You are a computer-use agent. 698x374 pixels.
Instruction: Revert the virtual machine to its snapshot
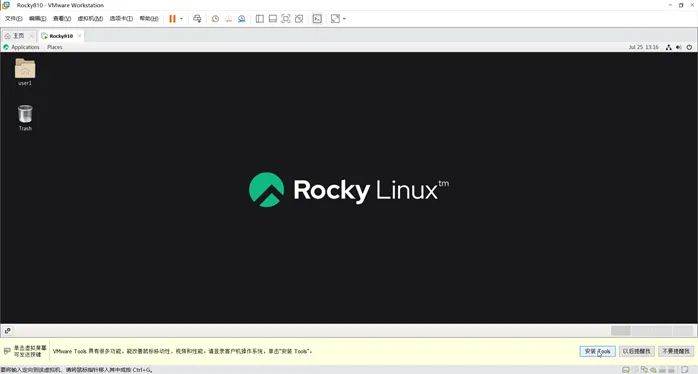coord(228,19)
